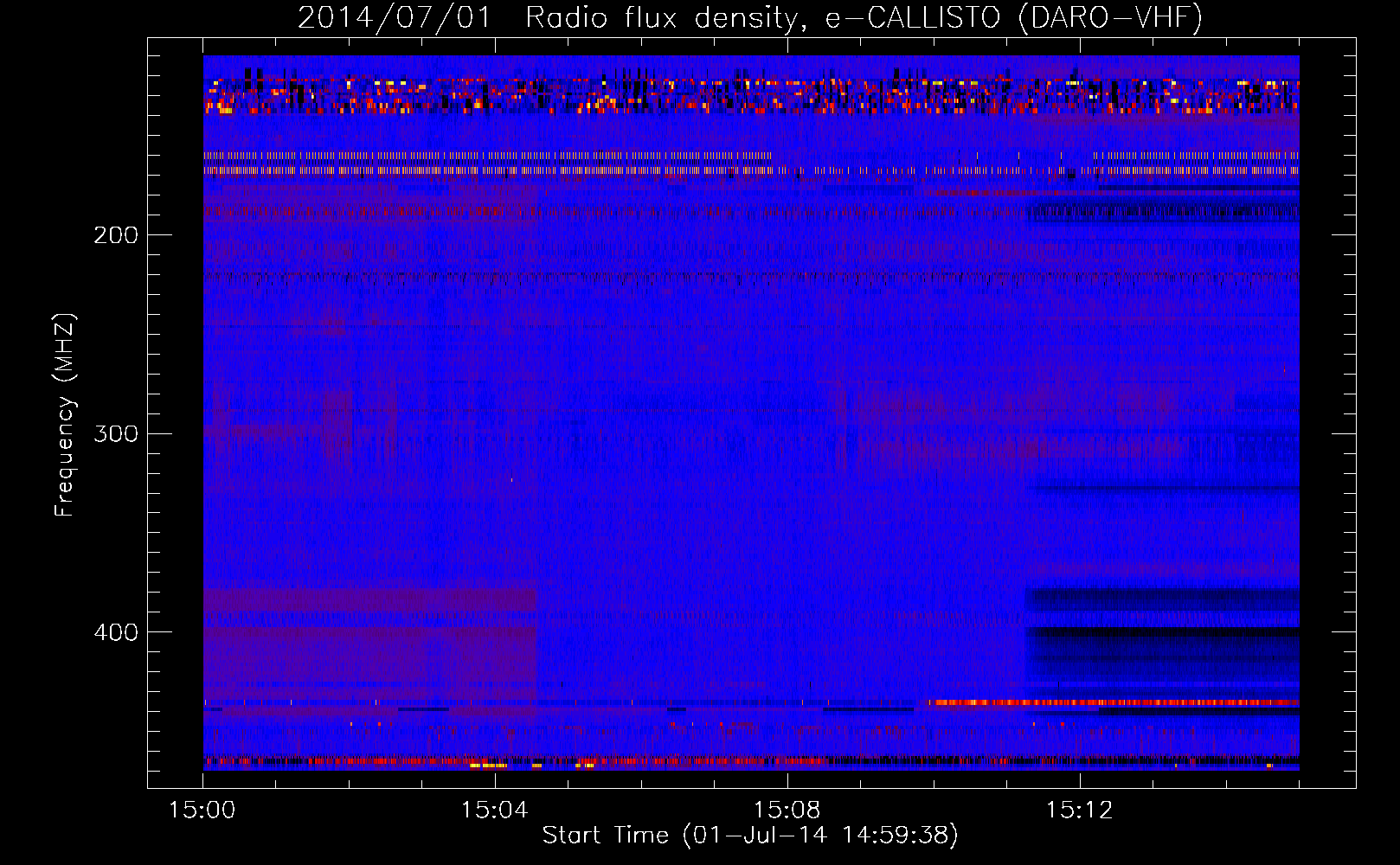Click the "15:12" time tick label
1400x865 pixels.
[x=1079, y=811]
